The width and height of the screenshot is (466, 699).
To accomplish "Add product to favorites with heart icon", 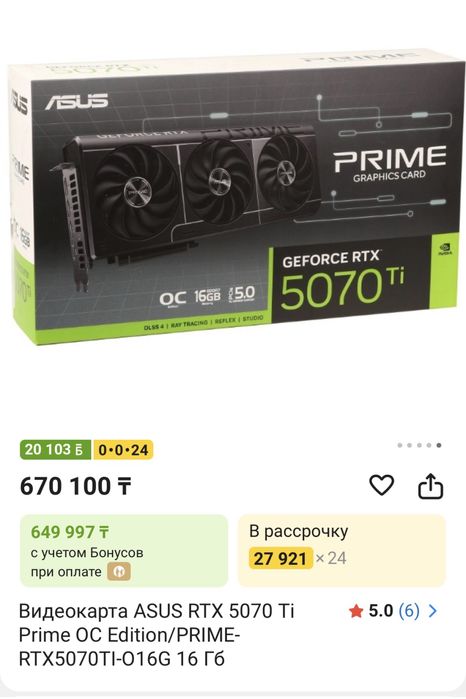I will 382,485.
